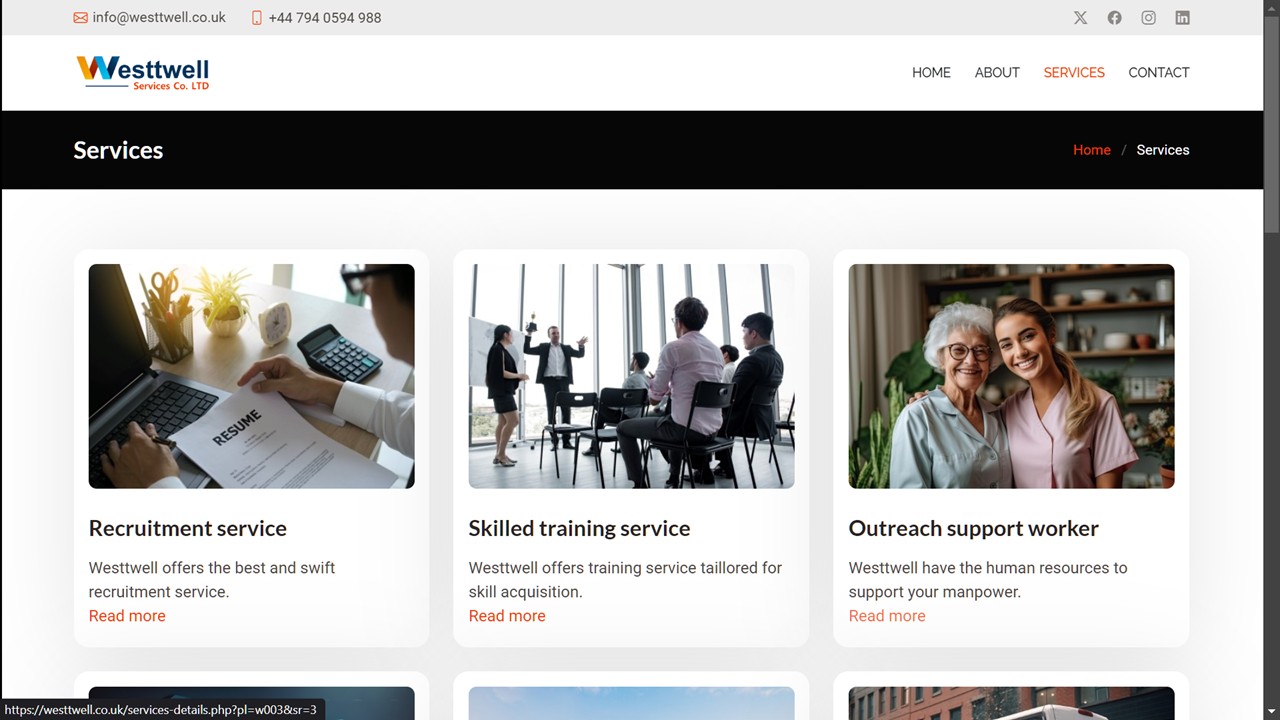
Task: Open the Facebook social icon
Action: click(x=1114, y=18)
